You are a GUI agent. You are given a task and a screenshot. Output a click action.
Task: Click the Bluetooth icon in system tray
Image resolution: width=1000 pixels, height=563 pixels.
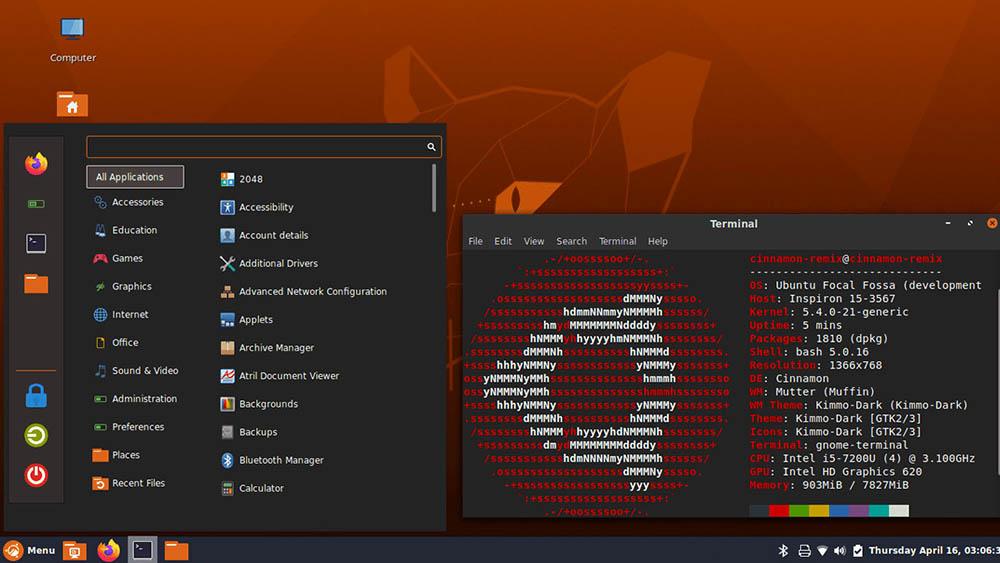783,550
